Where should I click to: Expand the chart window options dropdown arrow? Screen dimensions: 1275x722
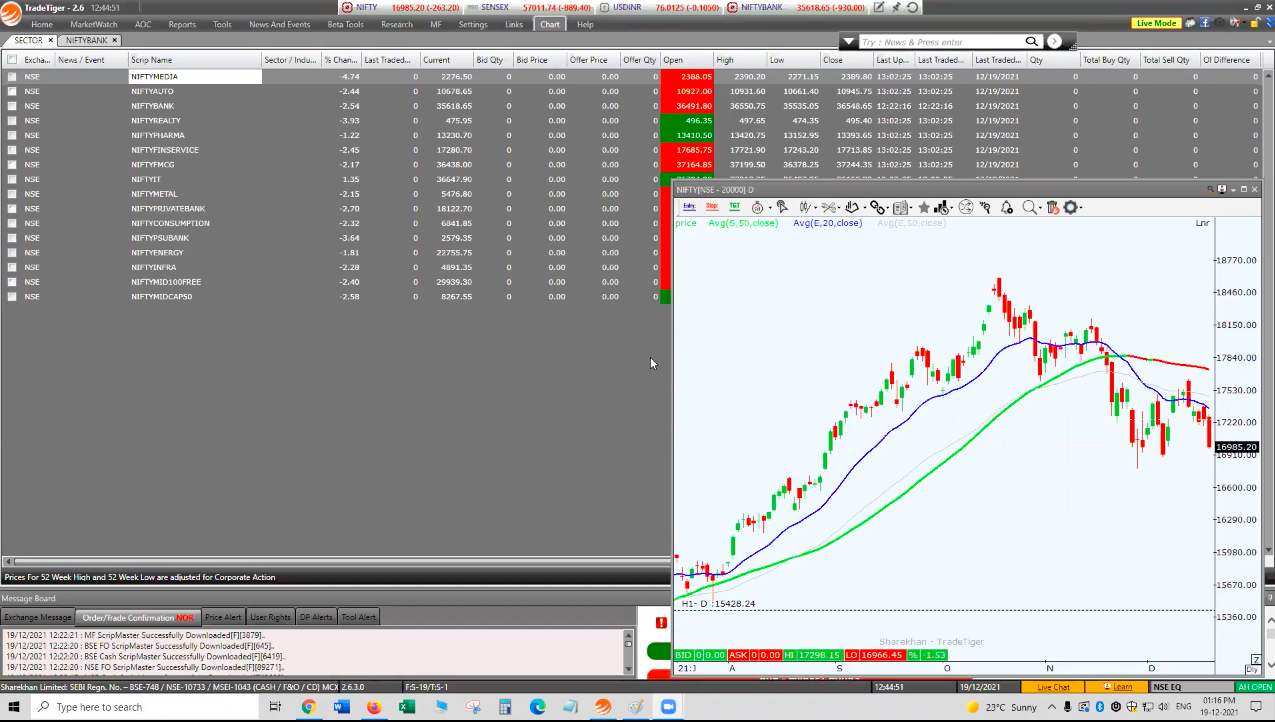tap(1233, 189)
